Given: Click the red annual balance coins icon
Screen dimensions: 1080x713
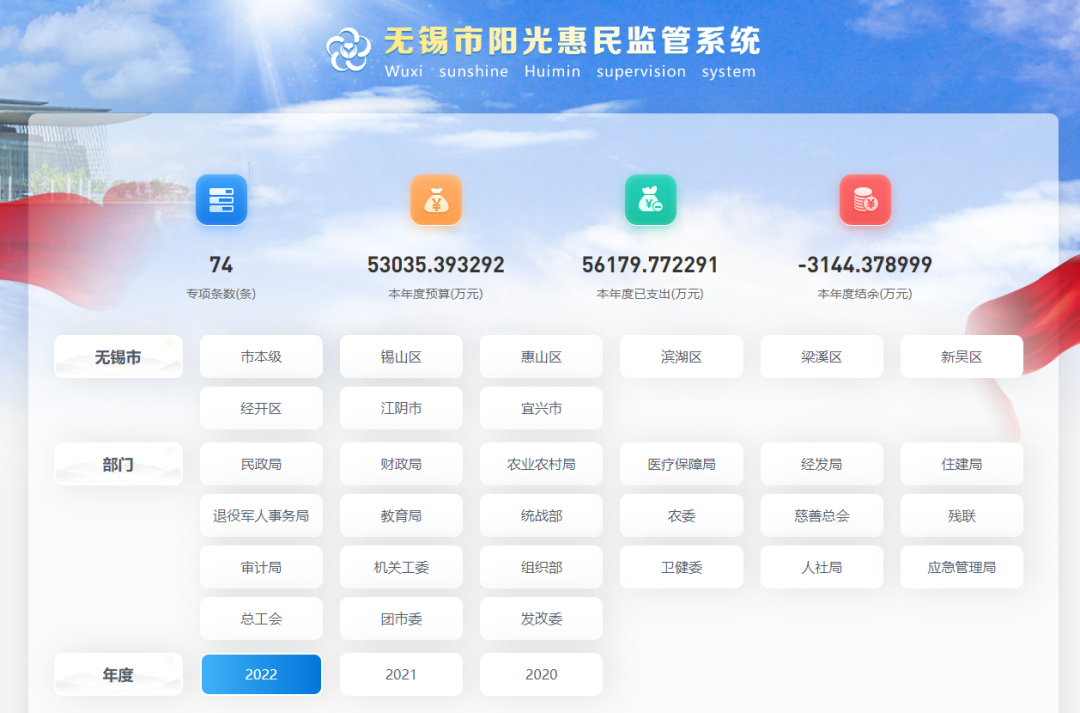Looking at the screenshot, I should (x=865, y=199).
